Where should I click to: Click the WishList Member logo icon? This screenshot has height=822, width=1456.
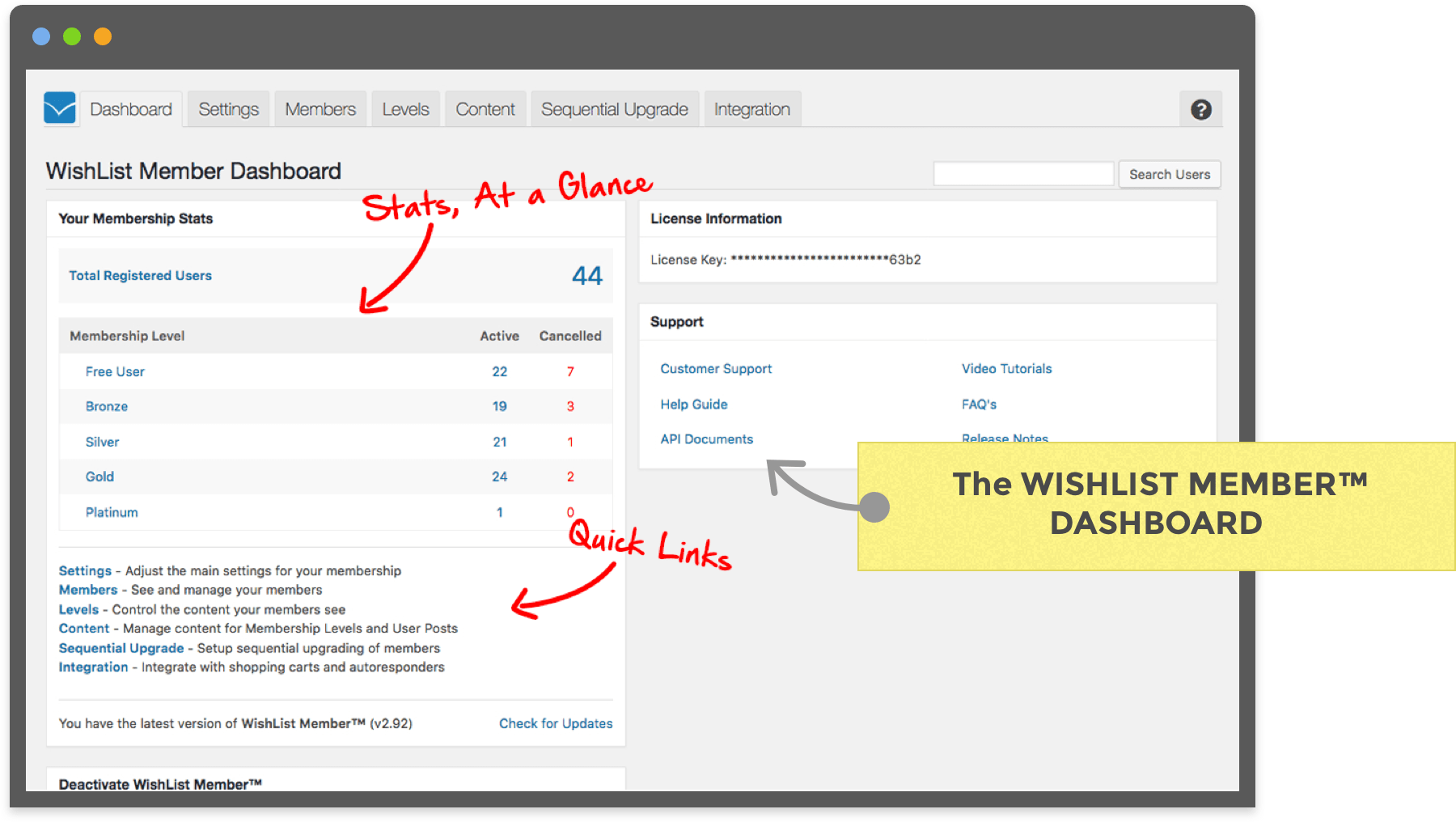pyautogui.click(x=61, y=108)
